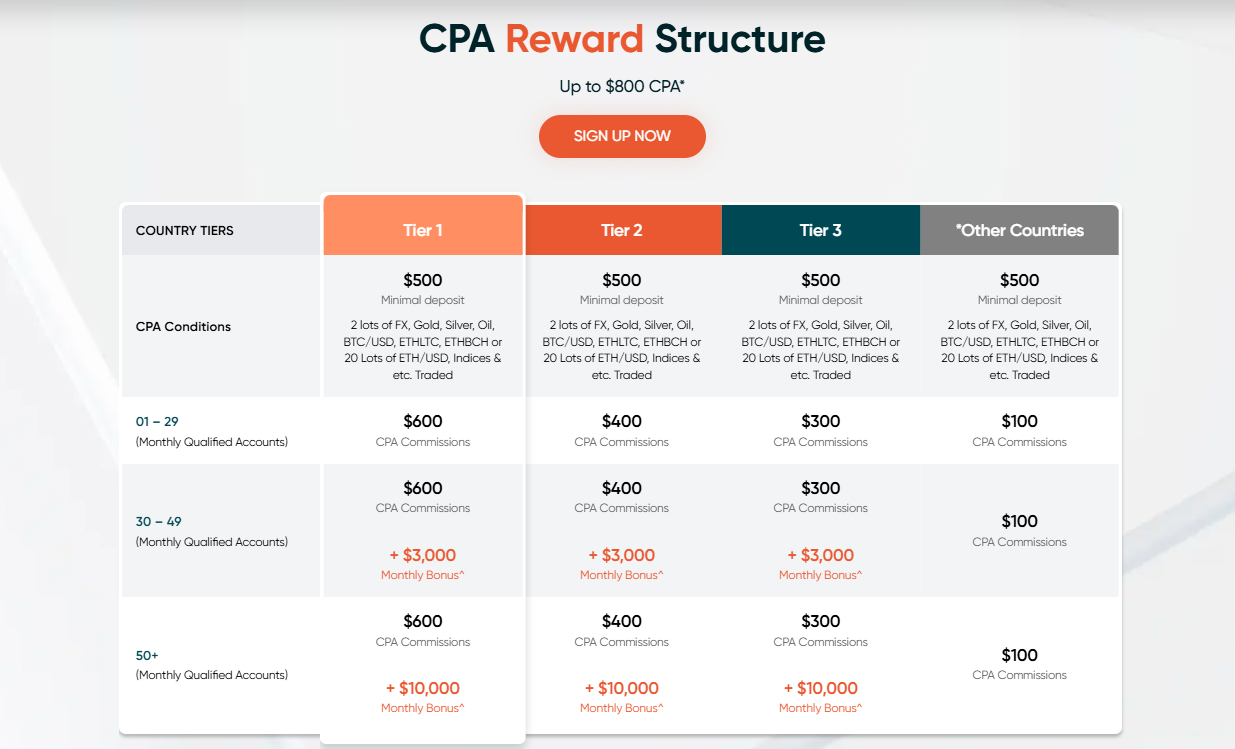The height and width of the screenshot is (749, 1235).
Task: Click the COUNTRY TIERS header cell
Action: pos(185,230)
